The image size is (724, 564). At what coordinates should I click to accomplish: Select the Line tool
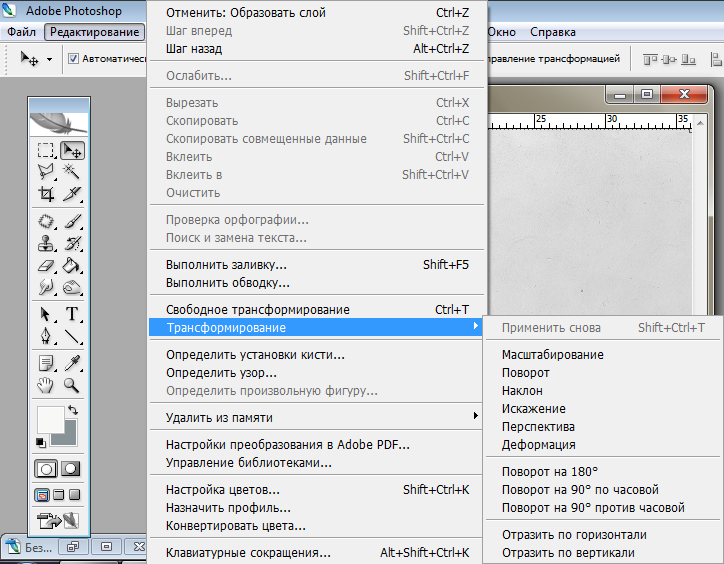[72, 336]
